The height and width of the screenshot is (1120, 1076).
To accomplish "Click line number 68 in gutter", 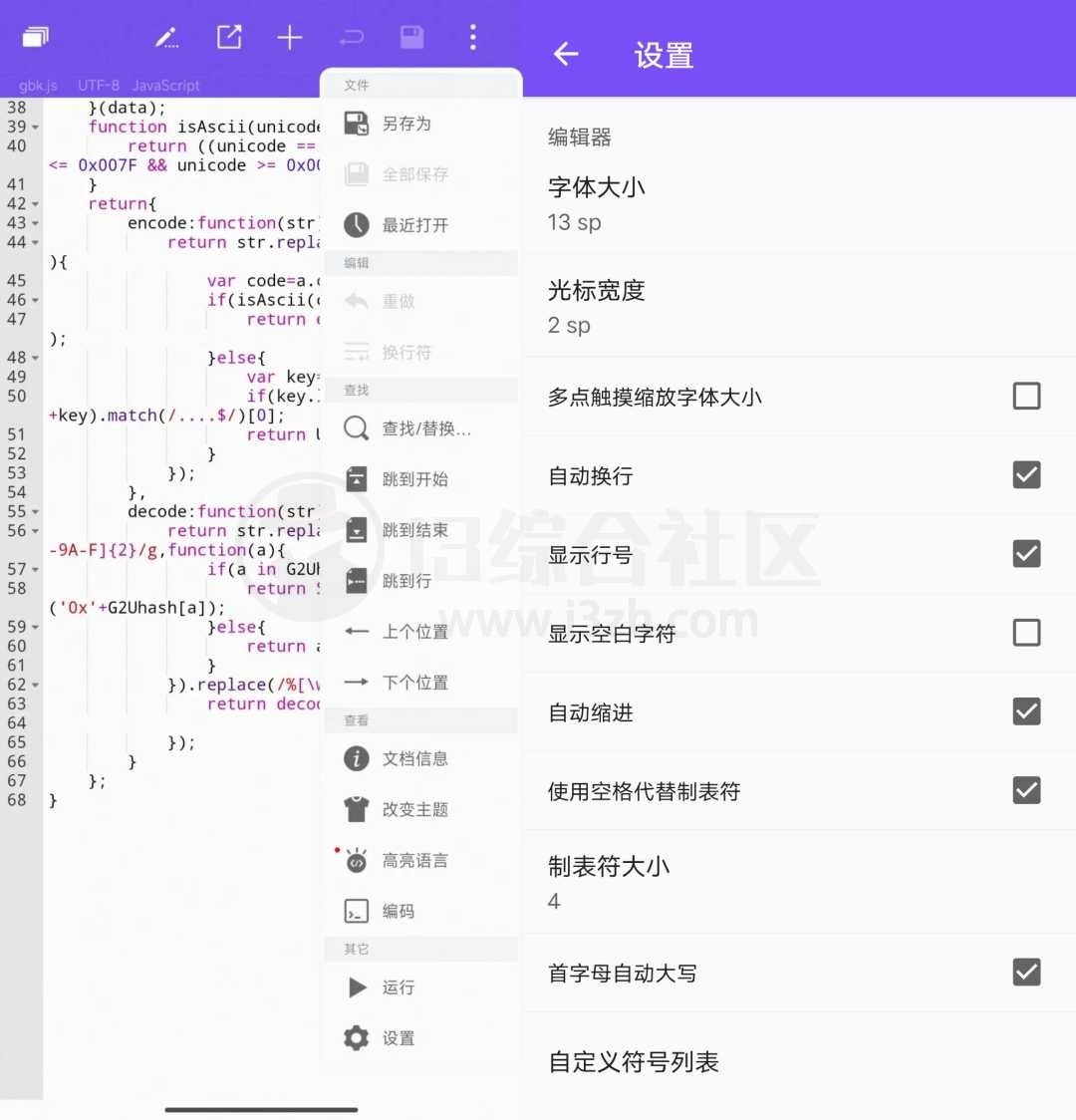I will [16, 800].
